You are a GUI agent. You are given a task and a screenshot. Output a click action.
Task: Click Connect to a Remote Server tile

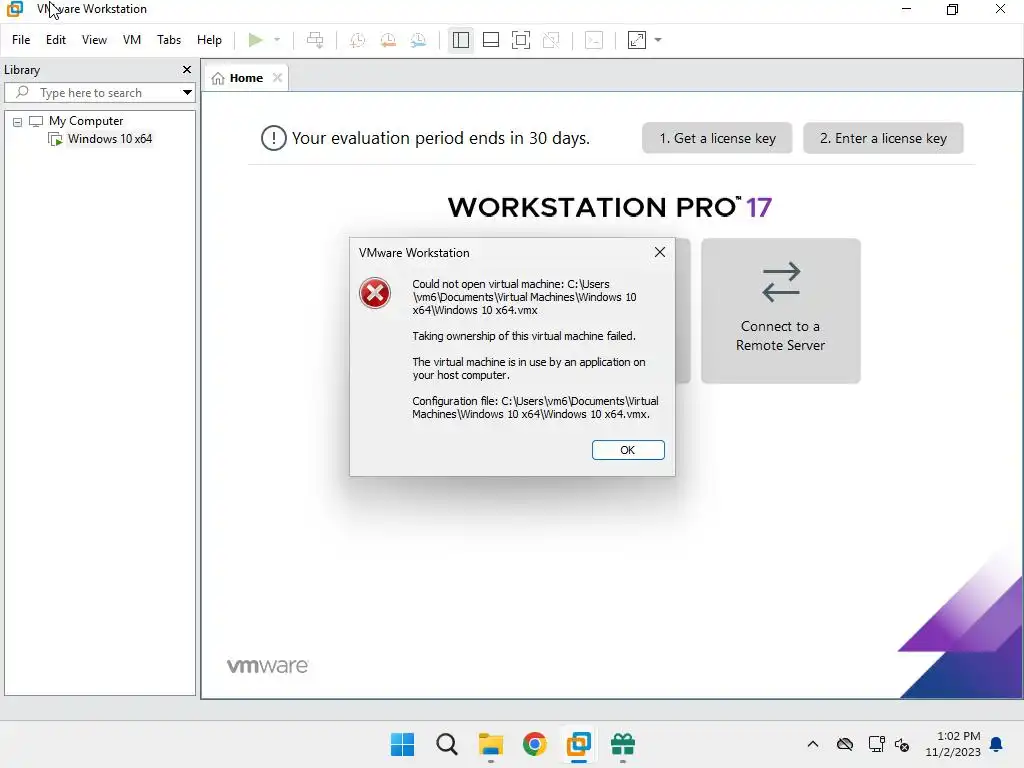coord(780,311)
